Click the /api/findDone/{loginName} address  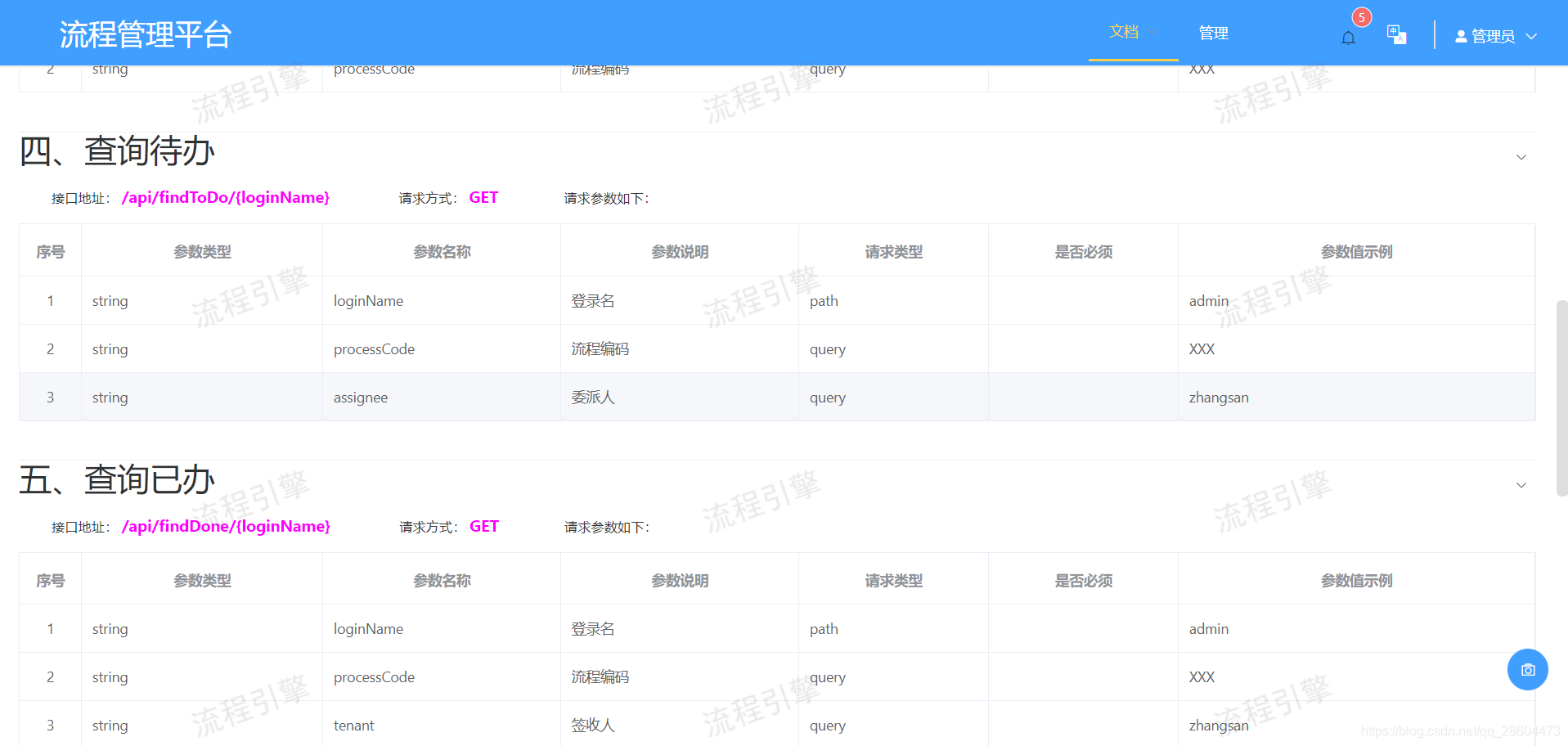coord(226,526)
